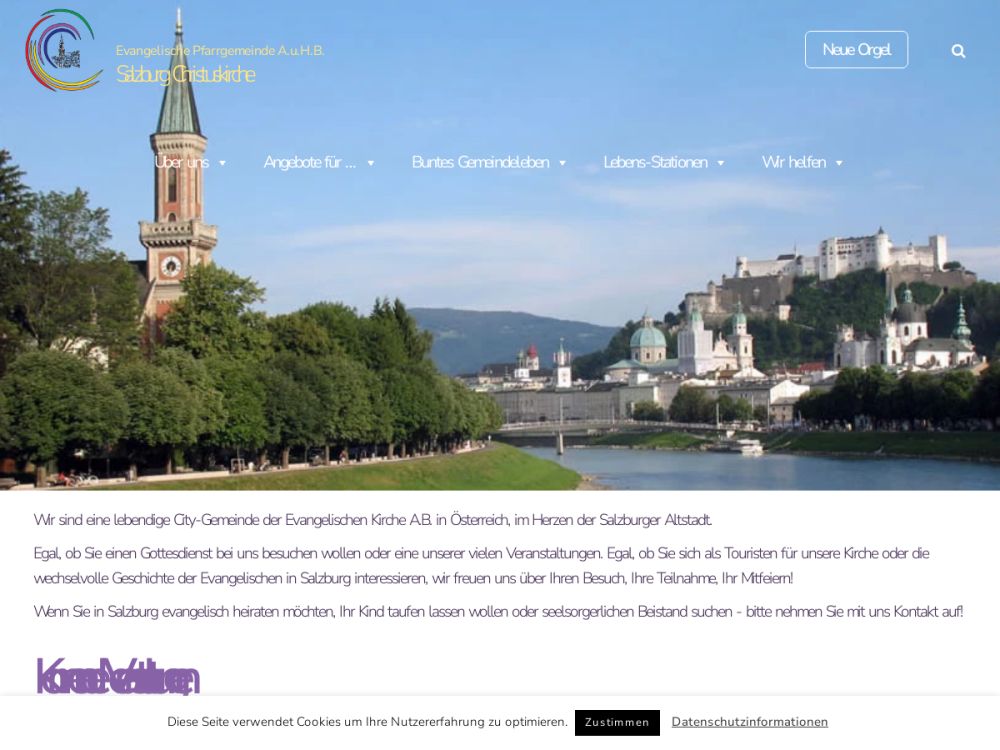1000x750 pixels.
Task: Expand the Lebens-Stationen dropdown arrow
Action: (x=720, y=163)
